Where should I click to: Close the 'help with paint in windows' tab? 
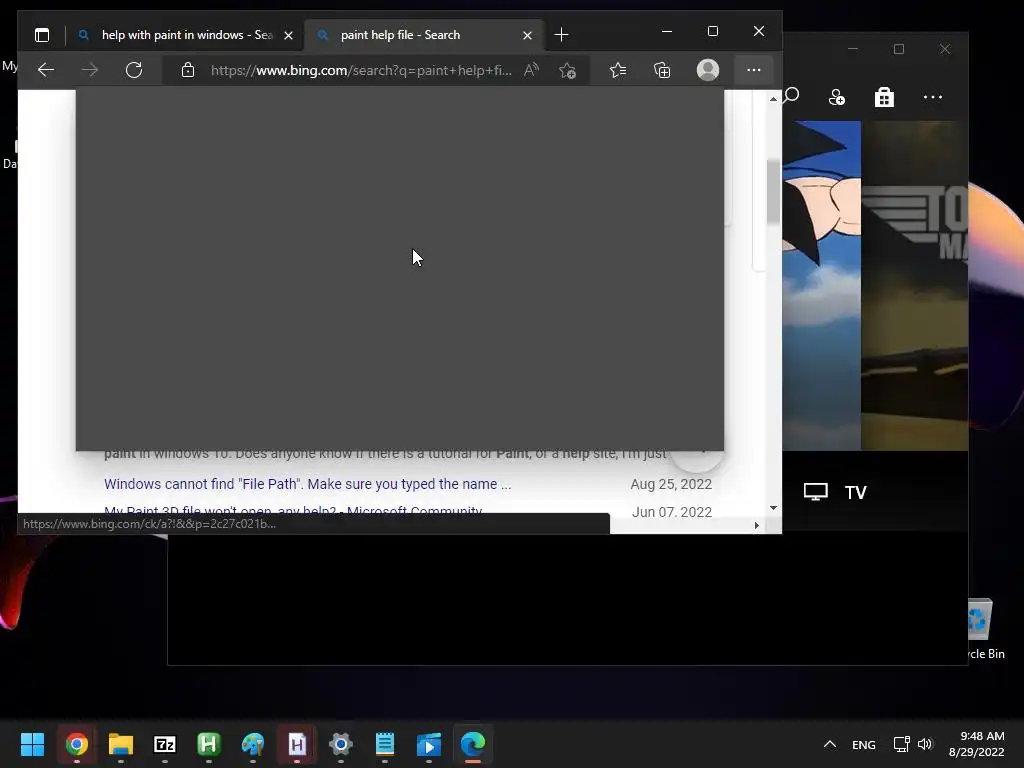288,36
